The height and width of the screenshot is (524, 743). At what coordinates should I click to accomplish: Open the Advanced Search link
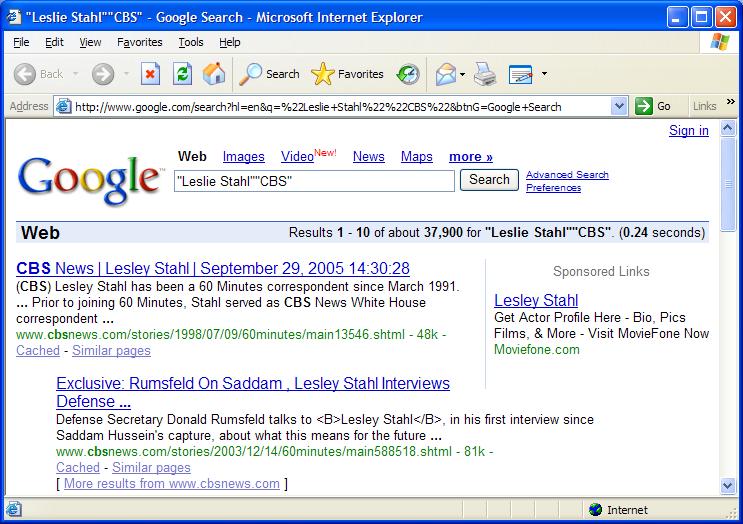[x=567, y=175]
